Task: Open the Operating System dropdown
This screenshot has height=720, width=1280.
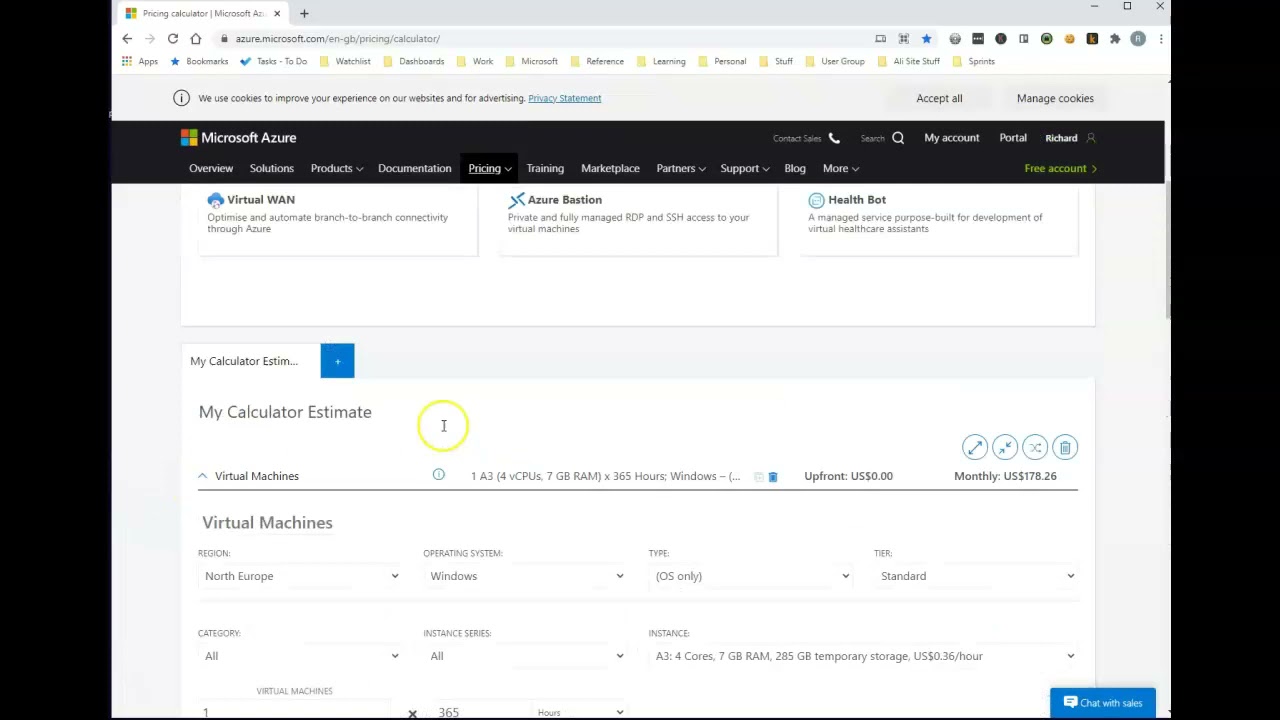Action: pyautogui.click(x=526, y=576)
